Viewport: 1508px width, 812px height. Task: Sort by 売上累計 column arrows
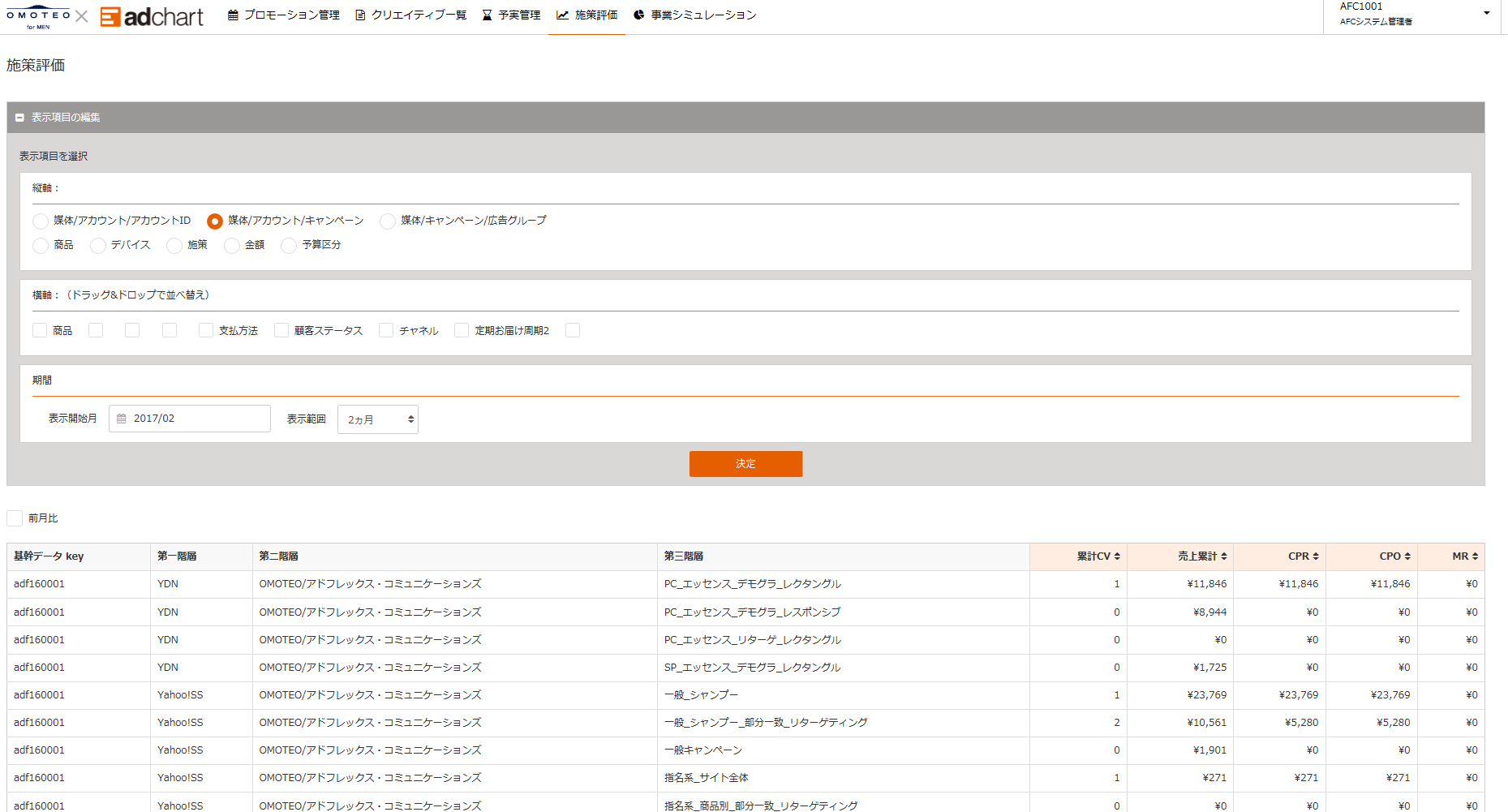coord(1223,556)
